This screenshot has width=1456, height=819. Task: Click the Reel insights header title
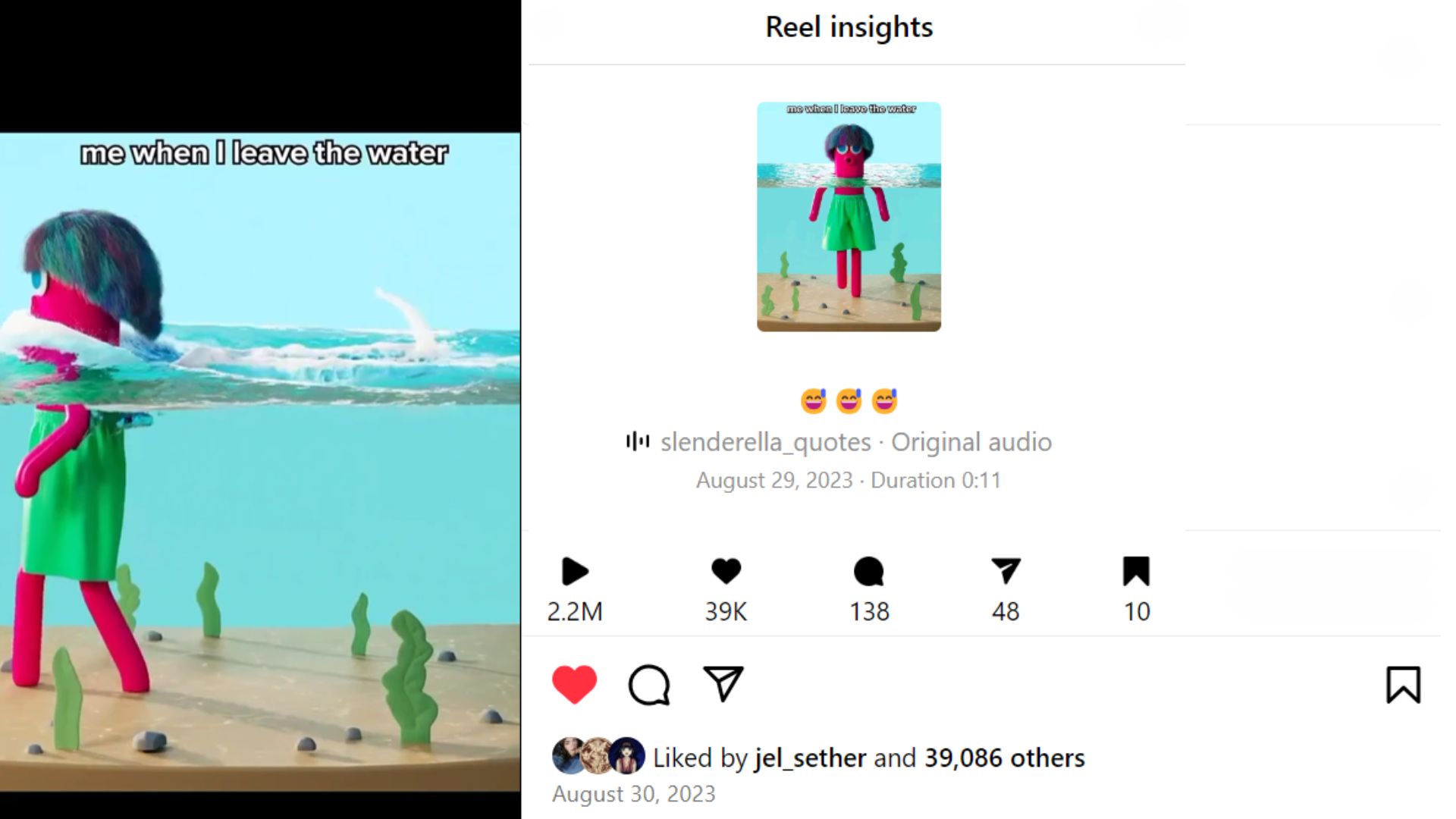(849, 27)
